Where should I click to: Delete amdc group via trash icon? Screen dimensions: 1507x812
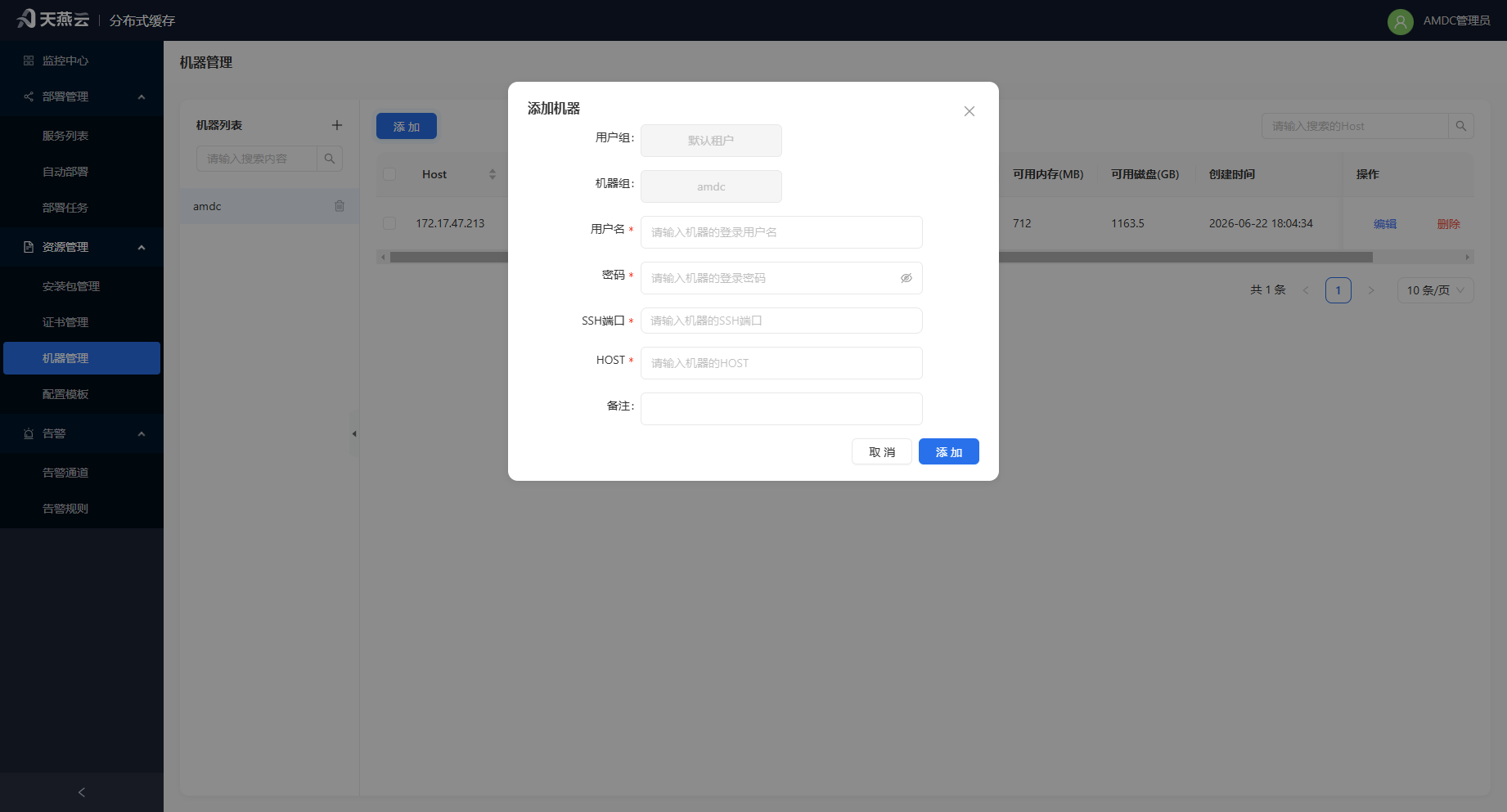[x=340, y=206]
